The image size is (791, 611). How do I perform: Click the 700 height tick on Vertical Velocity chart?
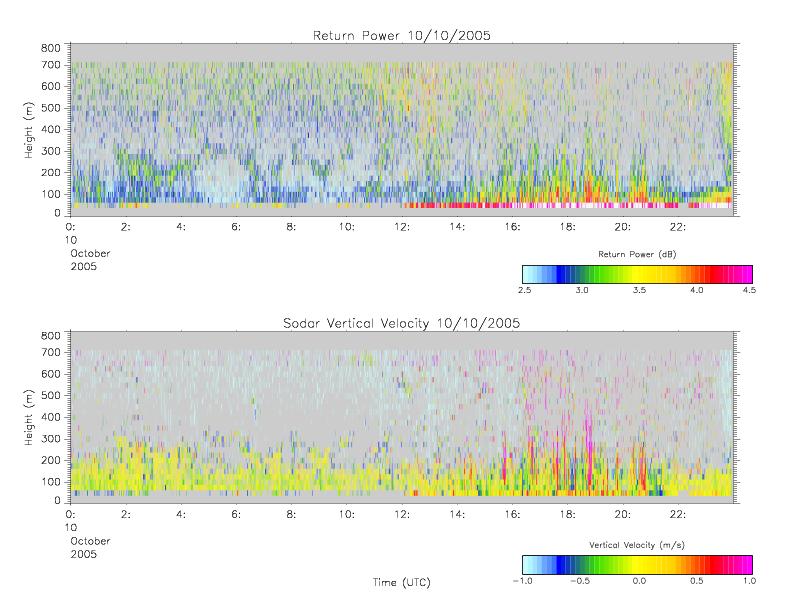pyautogui.click(x=50, y=352)
